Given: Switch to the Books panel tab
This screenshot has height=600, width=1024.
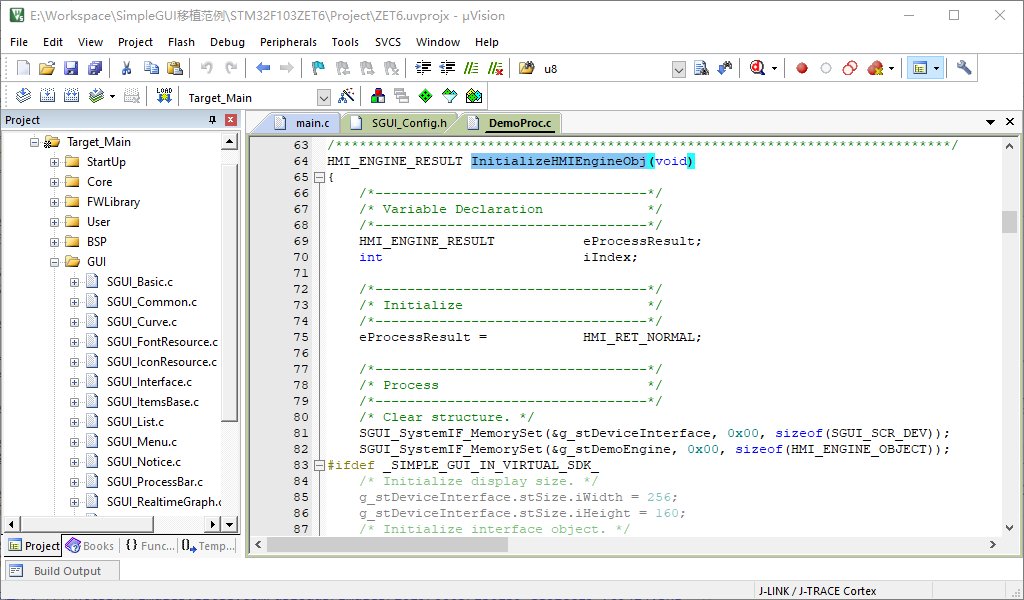Looking at the screenshot, I should point(90,546).
